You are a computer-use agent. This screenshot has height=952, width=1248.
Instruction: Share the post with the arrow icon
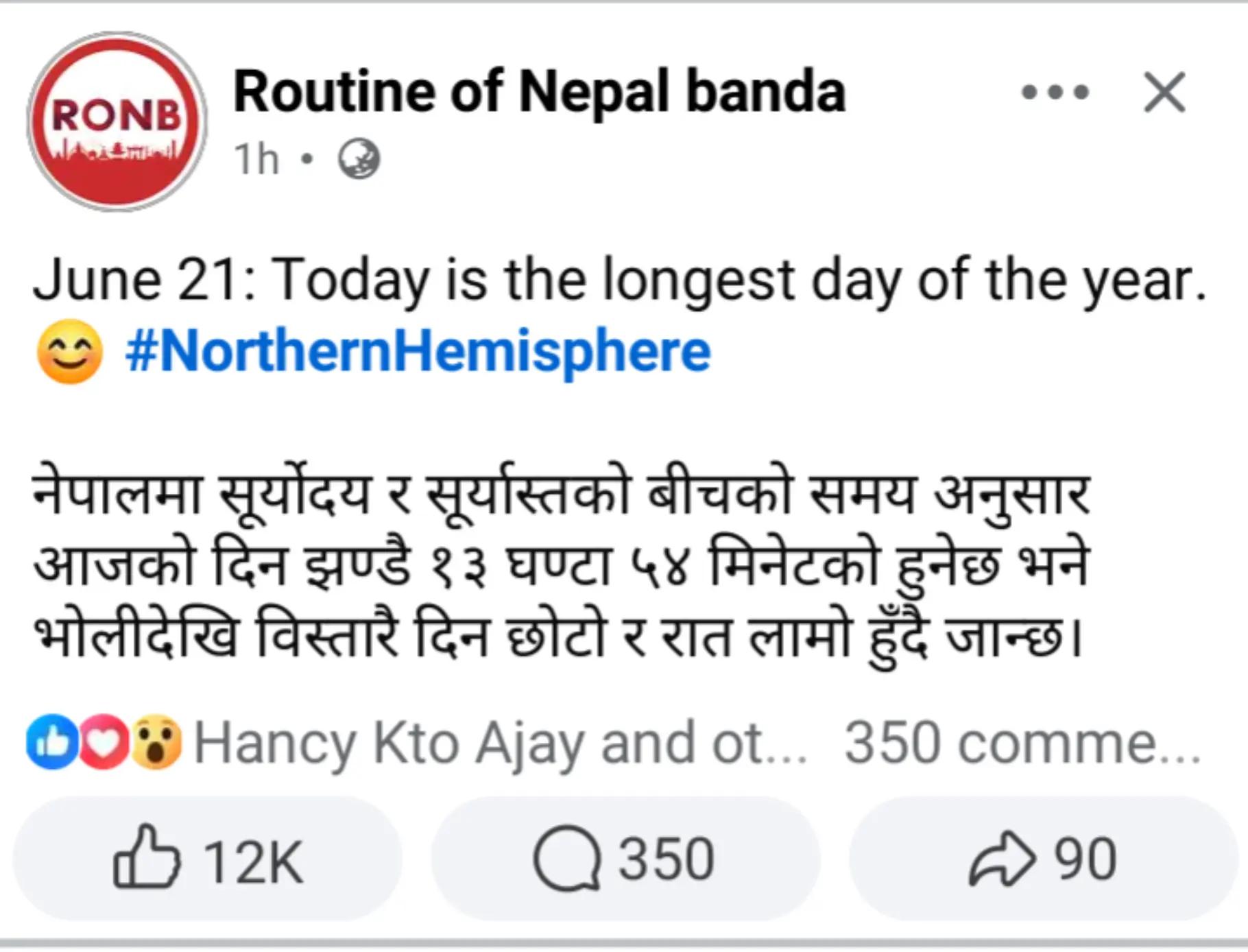[1002, 859]
